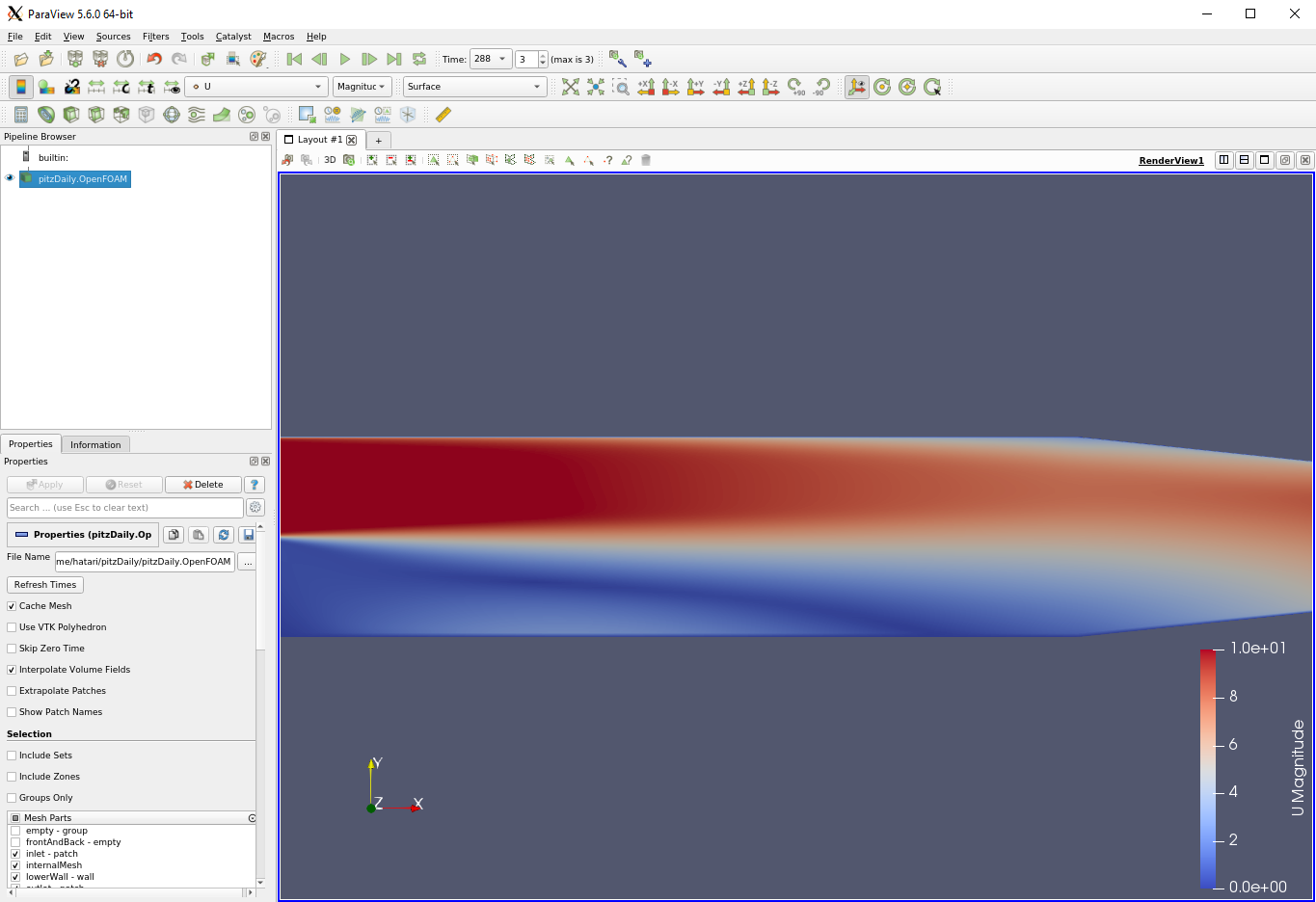1316x902 pixels.
Task: Toggle 3D interaction mode in view toolbar
Action: pyautogui.click(x=330, y=160)
